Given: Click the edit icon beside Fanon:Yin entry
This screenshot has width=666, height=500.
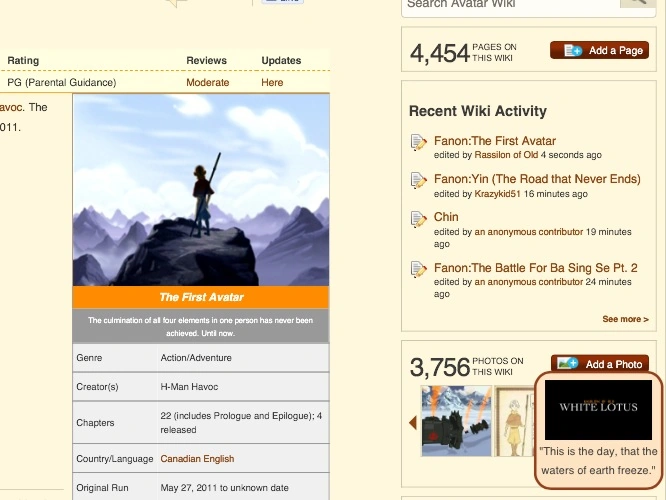Looking at the screenshot, I should pyautogui.click(x=418, y=180).
